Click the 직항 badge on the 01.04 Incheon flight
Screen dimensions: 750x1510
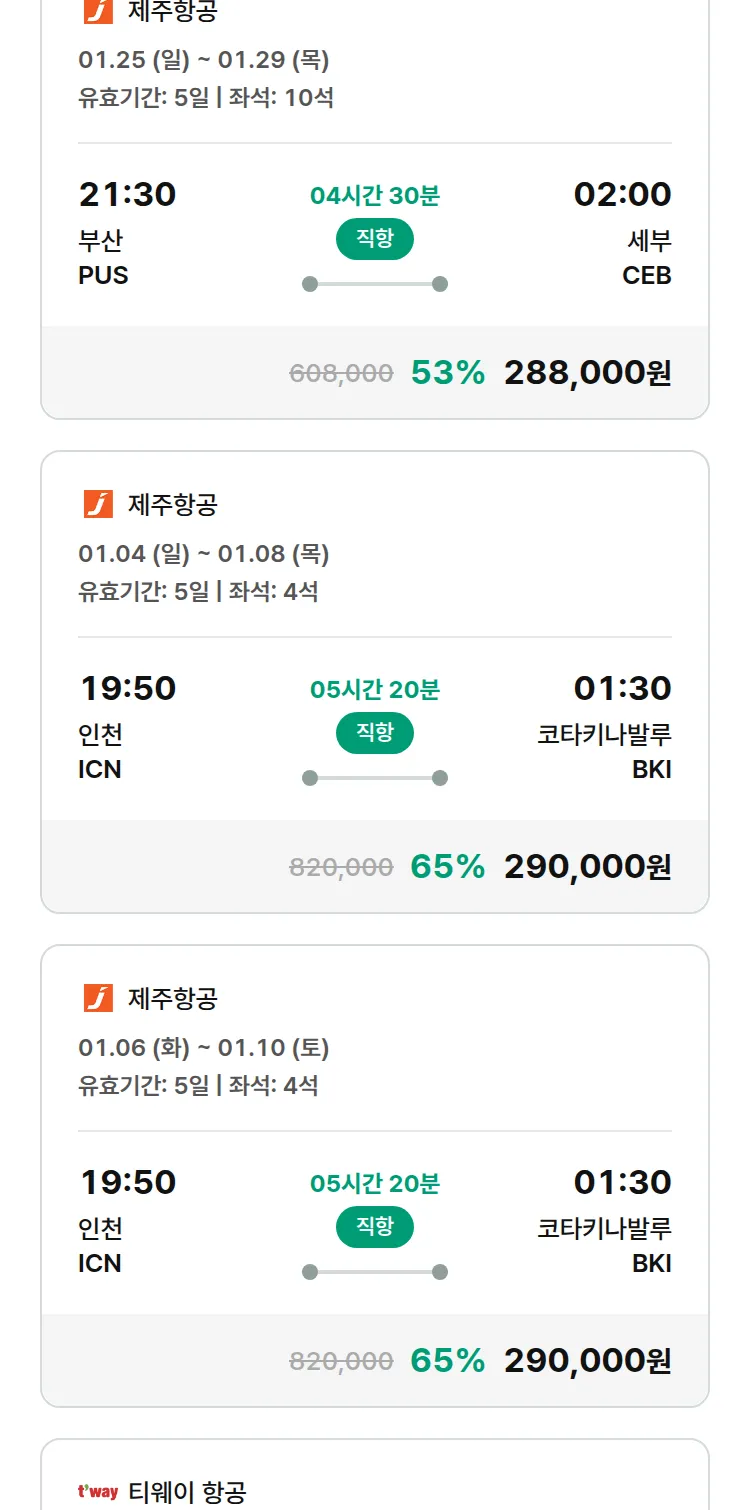374,733
